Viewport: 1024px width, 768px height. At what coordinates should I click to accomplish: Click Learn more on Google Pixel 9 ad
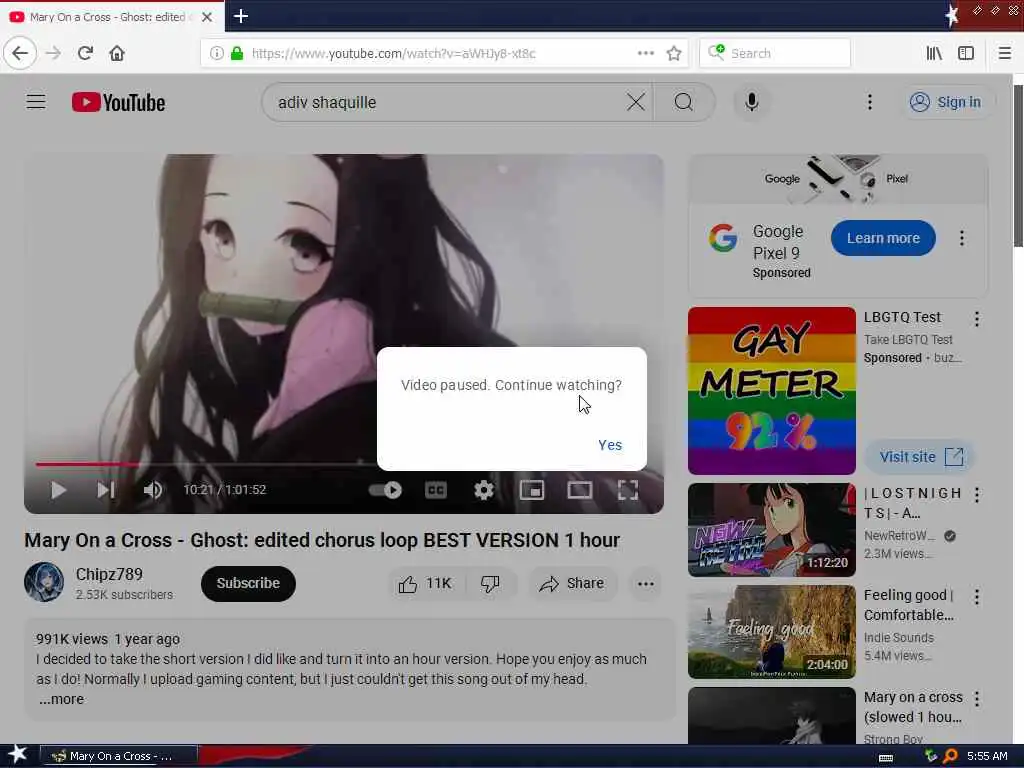tap(883, 238)
